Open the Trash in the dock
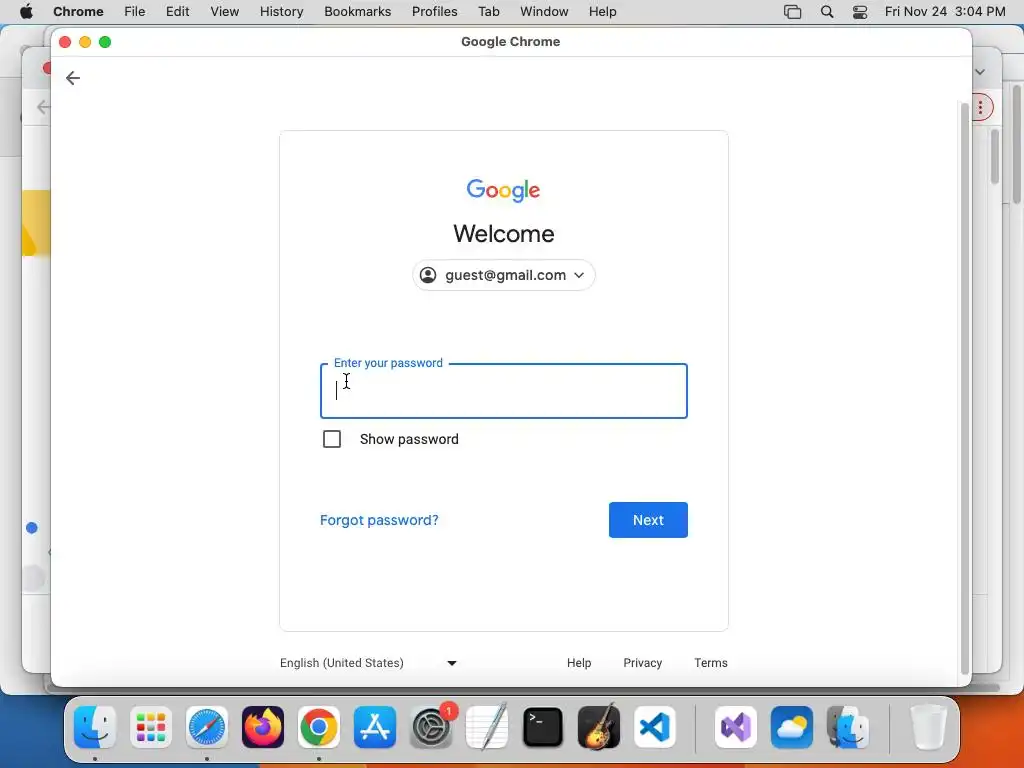The image size is (1024, 768). (928, 727)
